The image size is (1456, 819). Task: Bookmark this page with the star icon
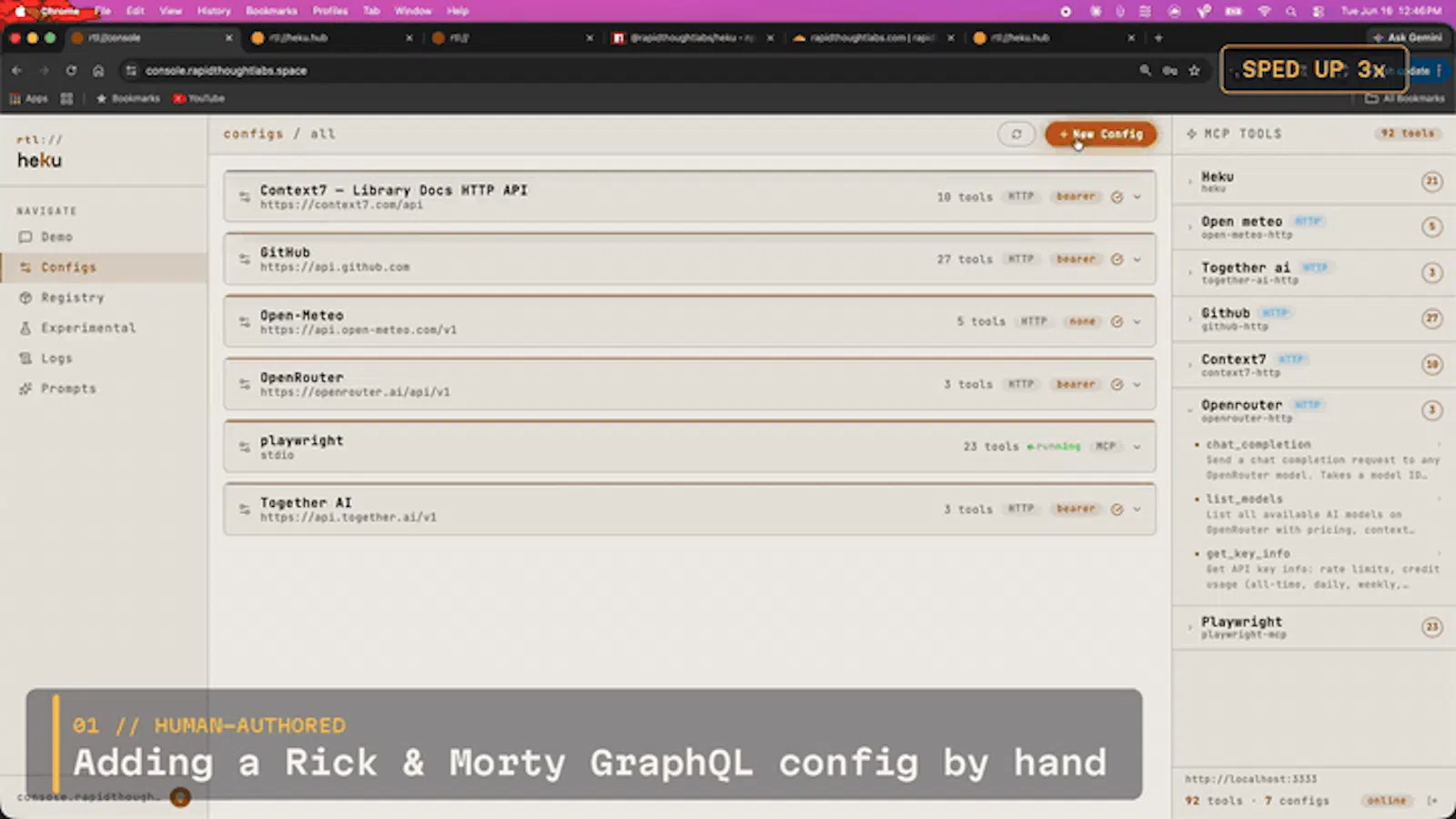coord(1194,70)
